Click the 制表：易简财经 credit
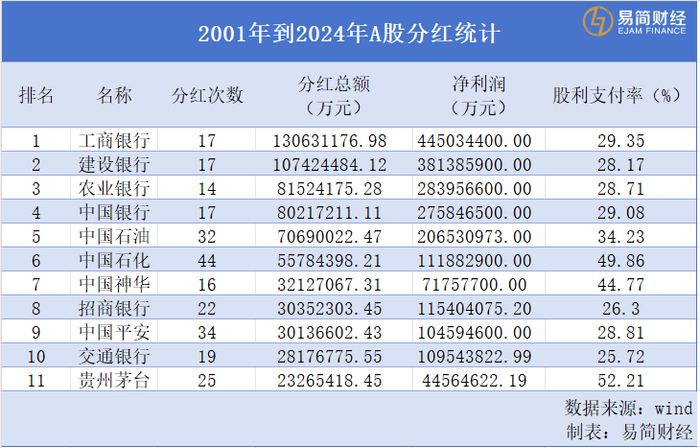 point(630,431)
